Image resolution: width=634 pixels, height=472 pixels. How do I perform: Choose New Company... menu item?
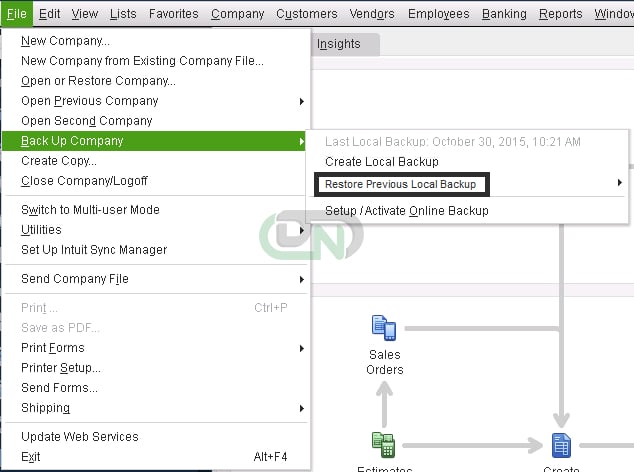[x=156, y=41]
